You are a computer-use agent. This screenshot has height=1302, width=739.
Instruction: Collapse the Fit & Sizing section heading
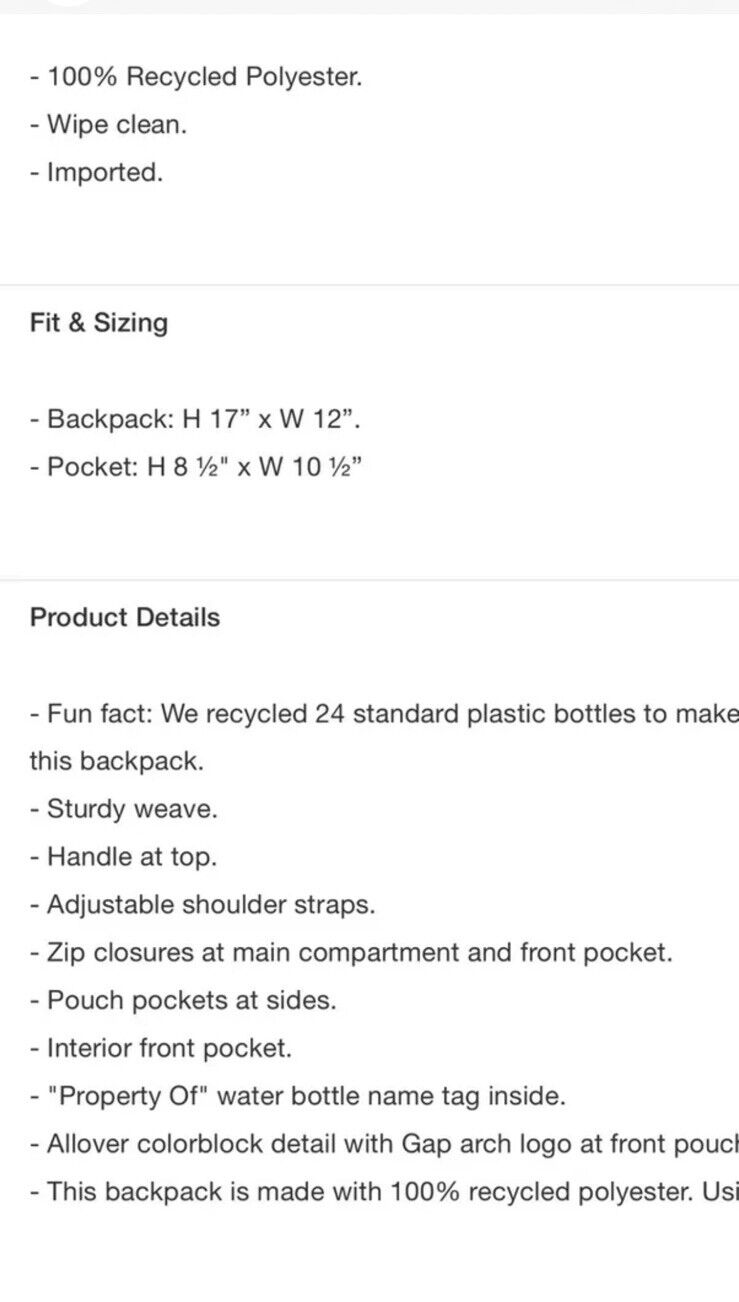(x=99, y=323)
